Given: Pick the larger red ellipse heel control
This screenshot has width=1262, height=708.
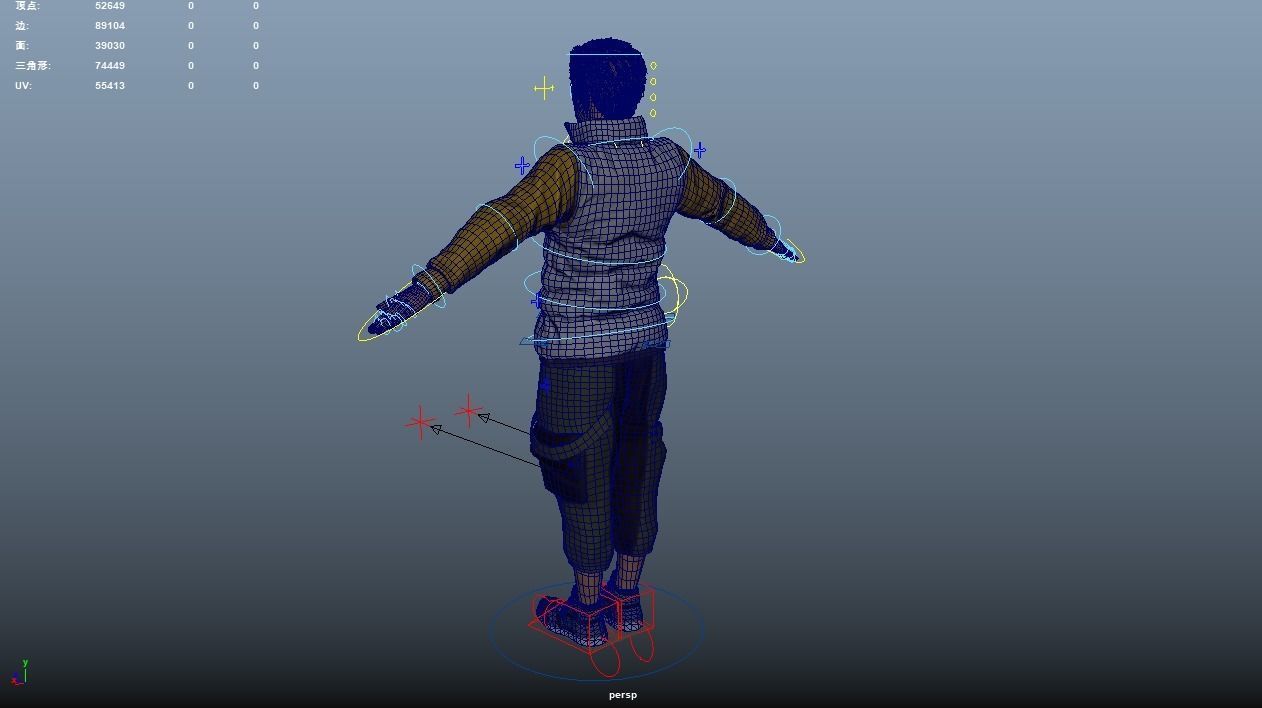Looking at the screenshot, I should point(605,658).
